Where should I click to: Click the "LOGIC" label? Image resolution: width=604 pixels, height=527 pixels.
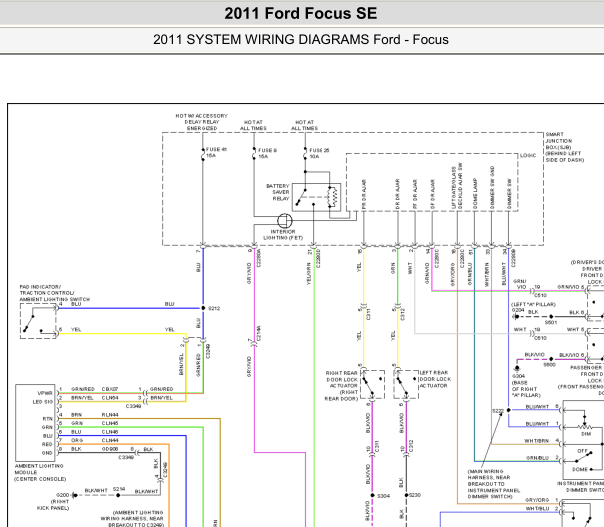coord(528,155)
